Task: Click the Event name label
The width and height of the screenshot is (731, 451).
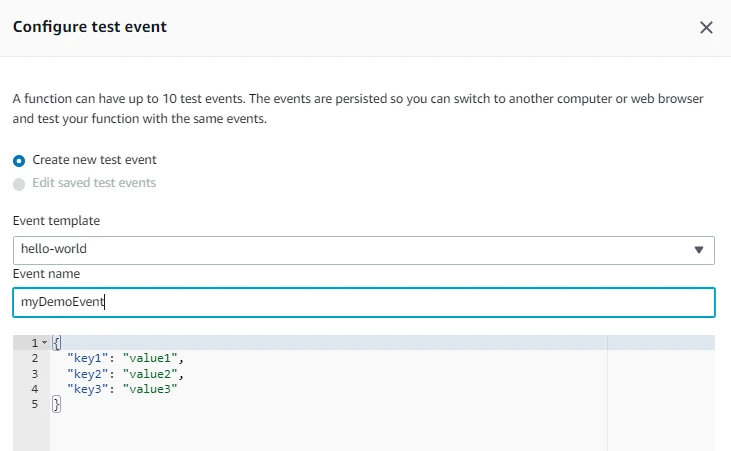Action: pos(46,274)
